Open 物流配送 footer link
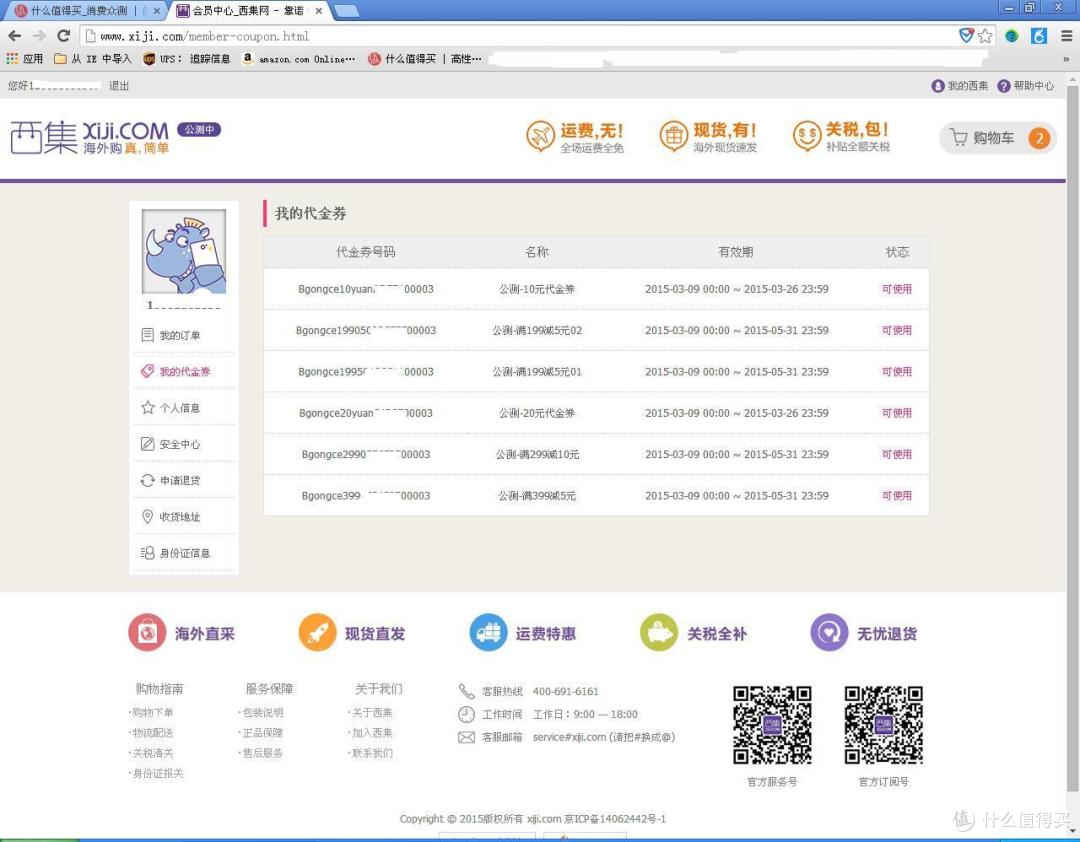This screenshot has height=842, width=1080. tap(152, 732)
